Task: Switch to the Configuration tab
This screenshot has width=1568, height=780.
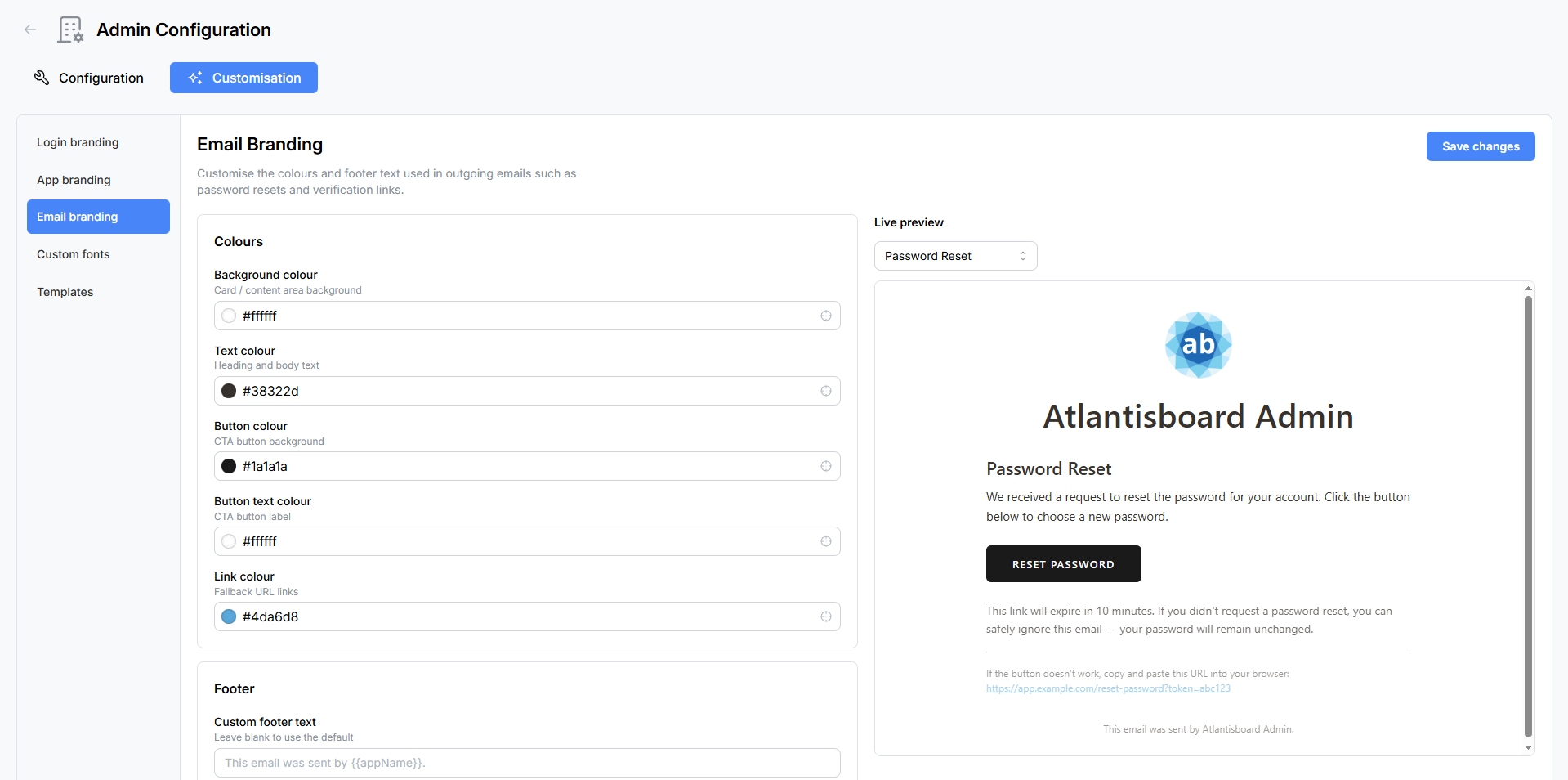Action: pos(89,78)
